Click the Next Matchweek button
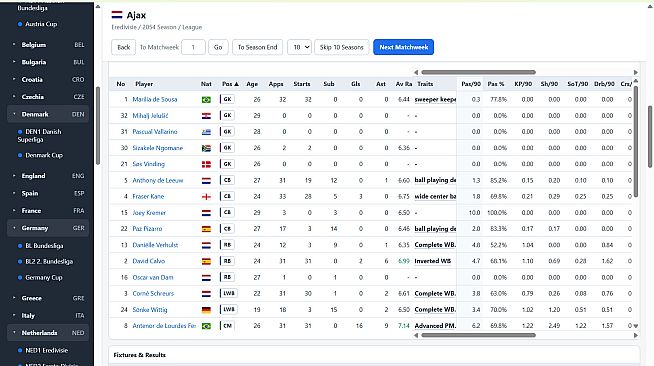The height and width of the screenshot is (366, 654). pyautogui.click(x=404, y=47)
